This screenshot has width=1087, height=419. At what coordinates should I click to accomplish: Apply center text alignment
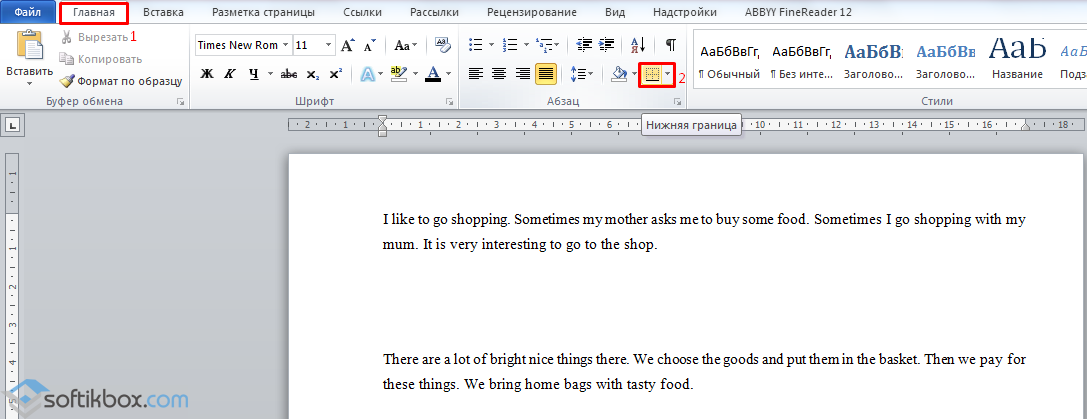coord(499,74)
